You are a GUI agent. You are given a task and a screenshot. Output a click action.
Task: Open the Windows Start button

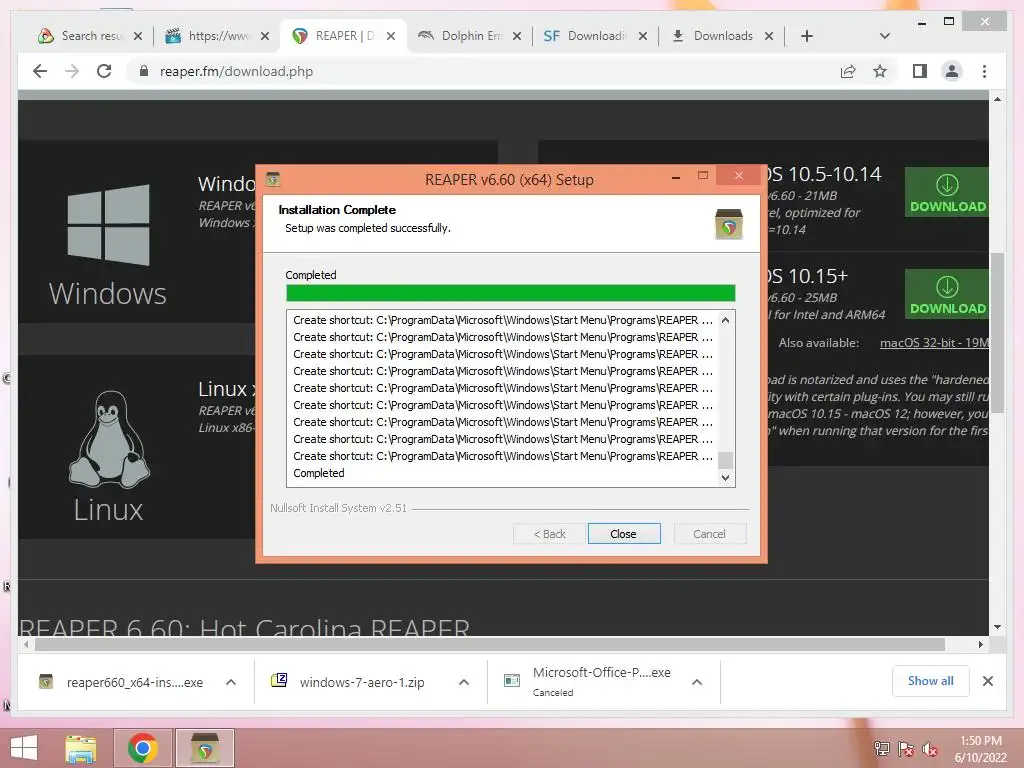24,748
